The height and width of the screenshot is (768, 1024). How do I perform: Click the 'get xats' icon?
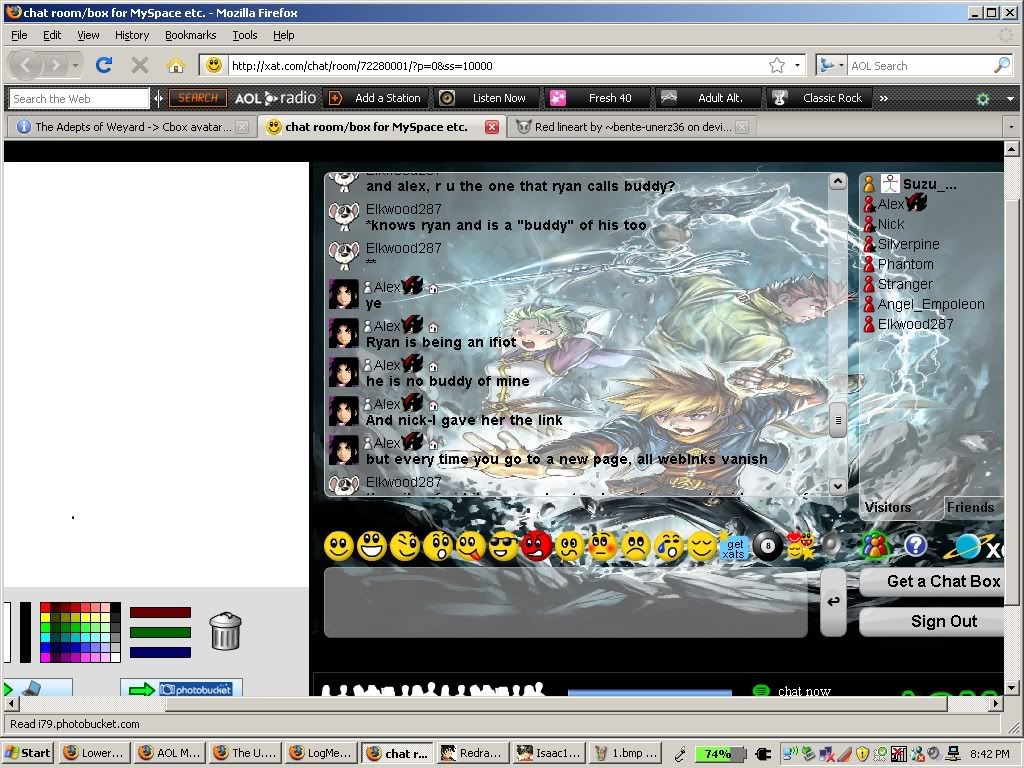point(734,546)
